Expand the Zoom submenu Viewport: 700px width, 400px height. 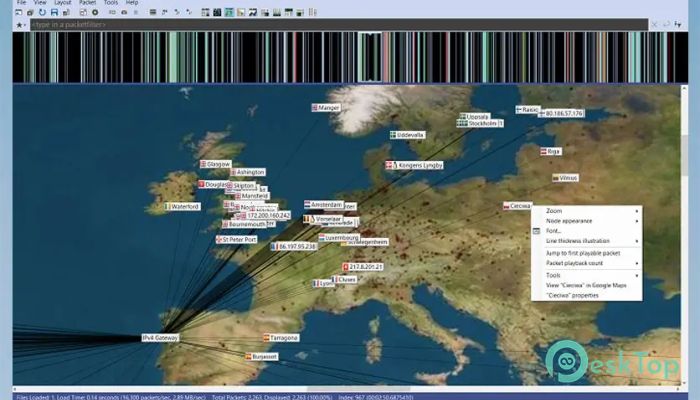point(587,211)
